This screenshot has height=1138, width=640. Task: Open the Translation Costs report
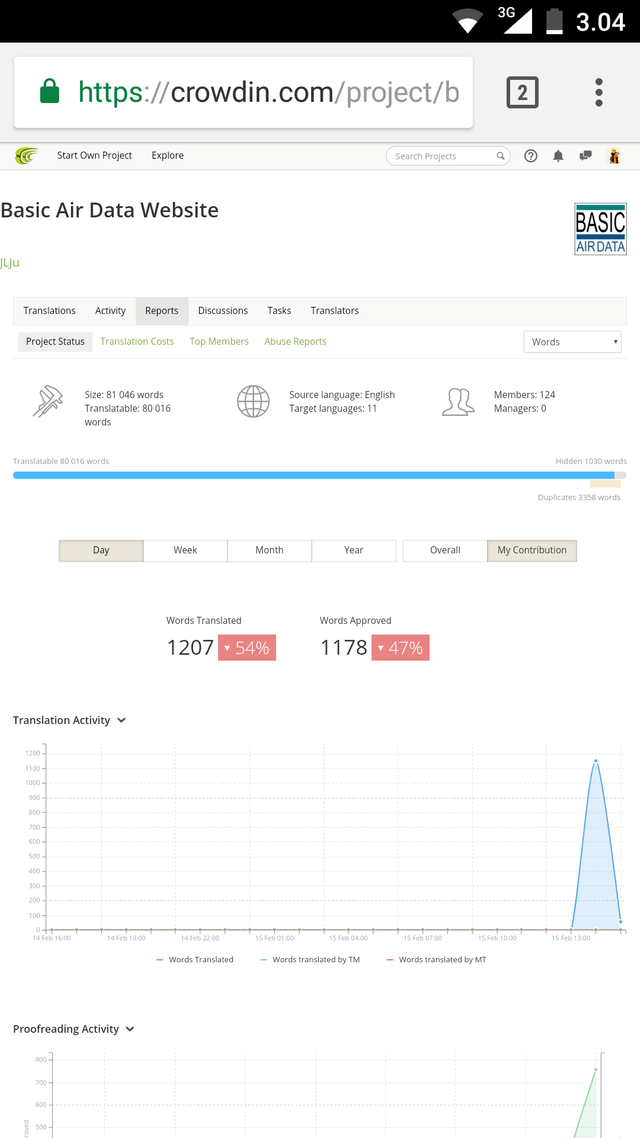(137, 342)
